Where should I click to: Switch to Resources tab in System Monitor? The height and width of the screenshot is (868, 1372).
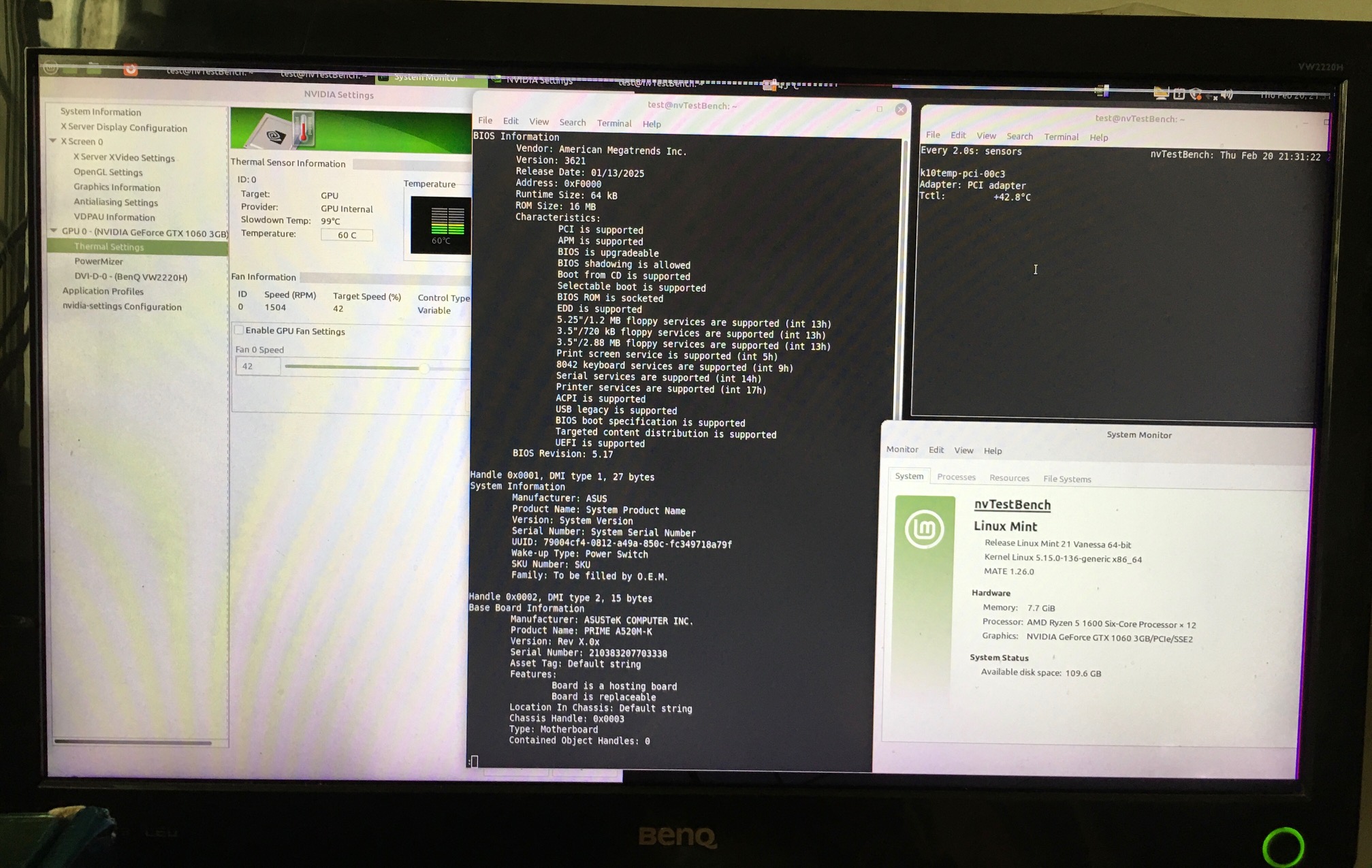coord(1009,478)
